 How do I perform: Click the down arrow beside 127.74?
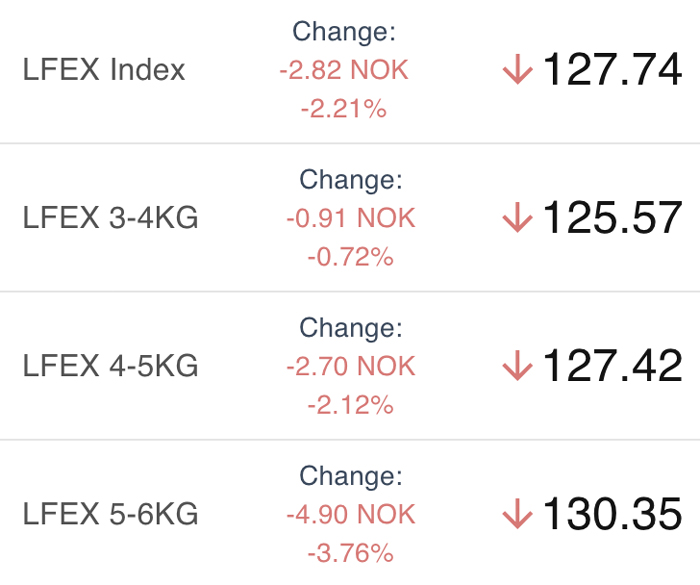517,69
